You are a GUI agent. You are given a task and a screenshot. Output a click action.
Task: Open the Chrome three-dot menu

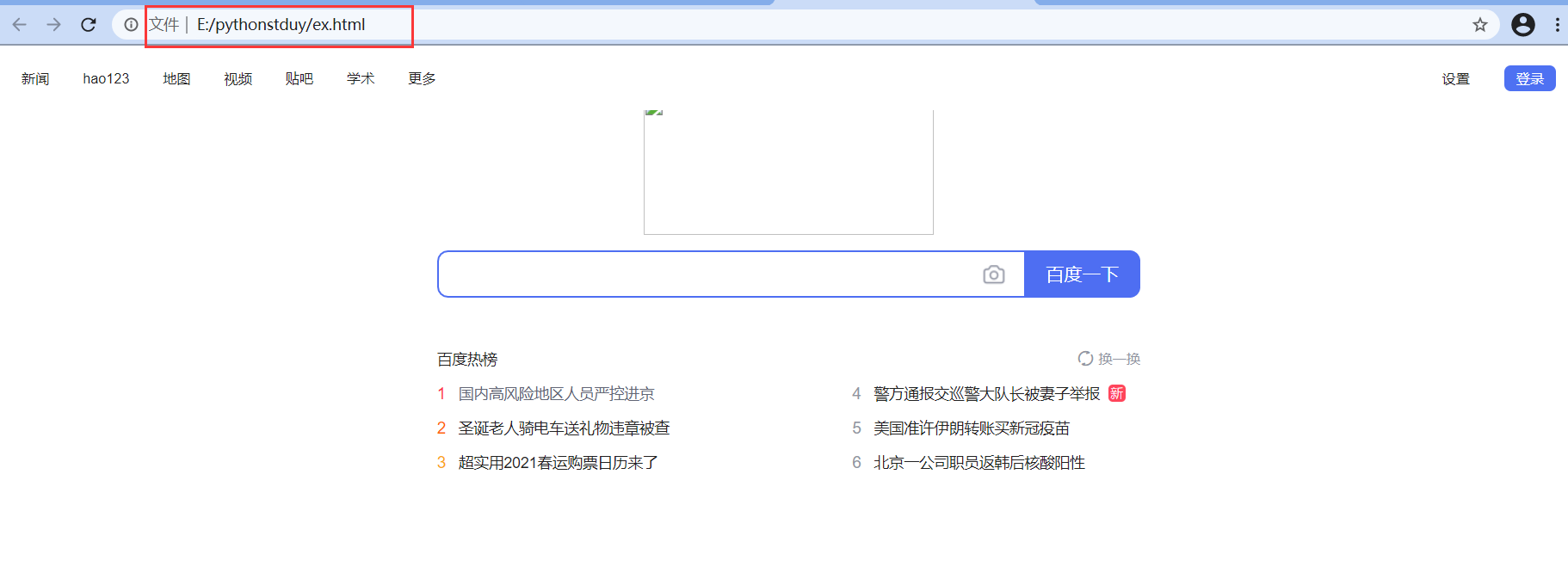point(1558,25)
